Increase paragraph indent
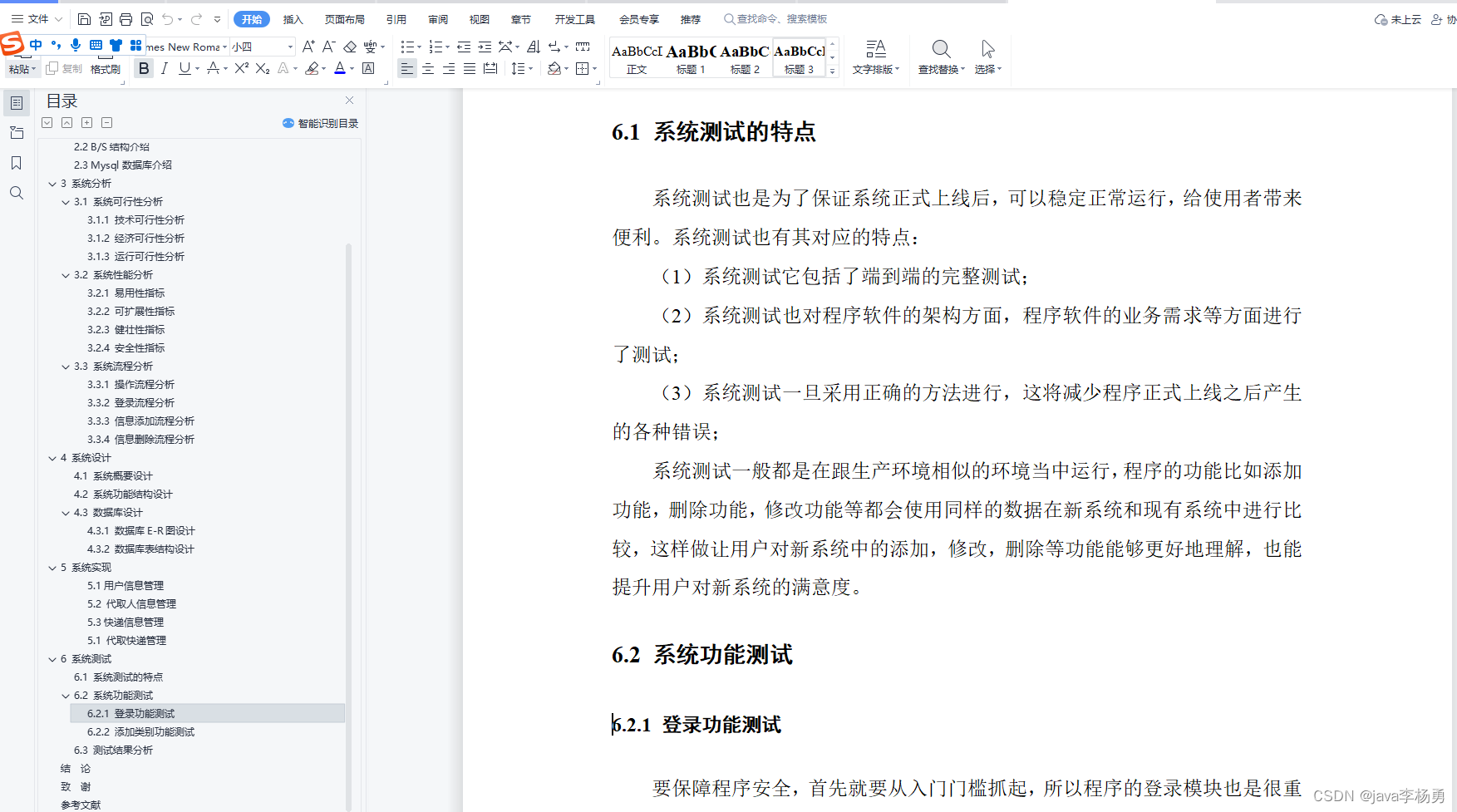The height and width of the screenshot is (812, 1457). click(485, 47)
